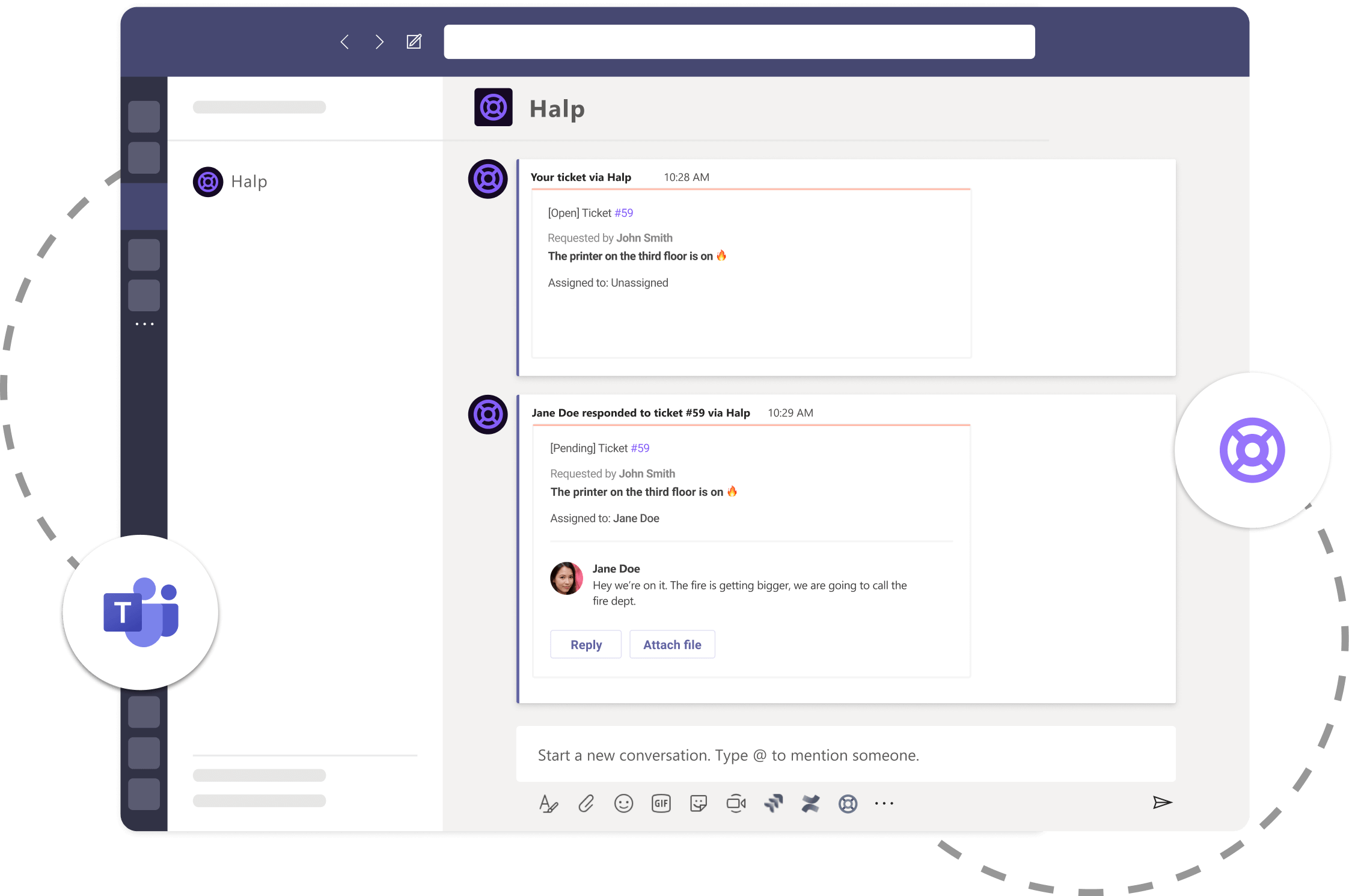Click the Microsoft Teams logo badge
Viewport: 1349px width, 896px height.
pos(141,612)
